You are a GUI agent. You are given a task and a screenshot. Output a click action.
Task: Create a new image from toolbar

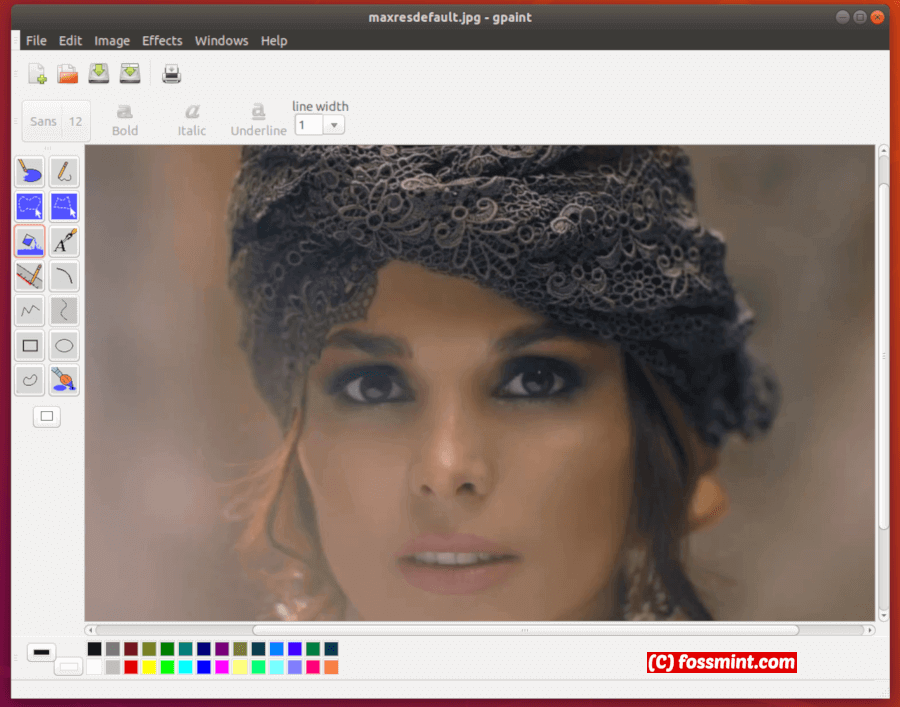pyautogui.click(x=37, y=73)
